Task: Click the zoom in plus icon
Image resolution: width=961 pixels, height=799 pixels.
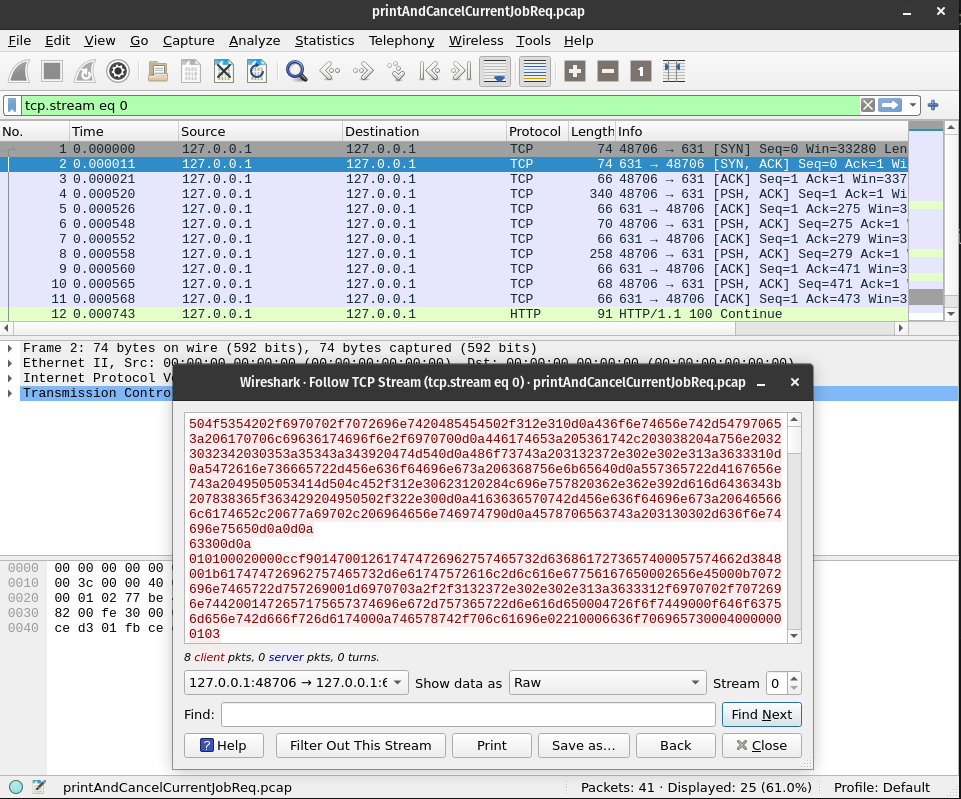Action: pyautogui.click(x=574, y=71)
